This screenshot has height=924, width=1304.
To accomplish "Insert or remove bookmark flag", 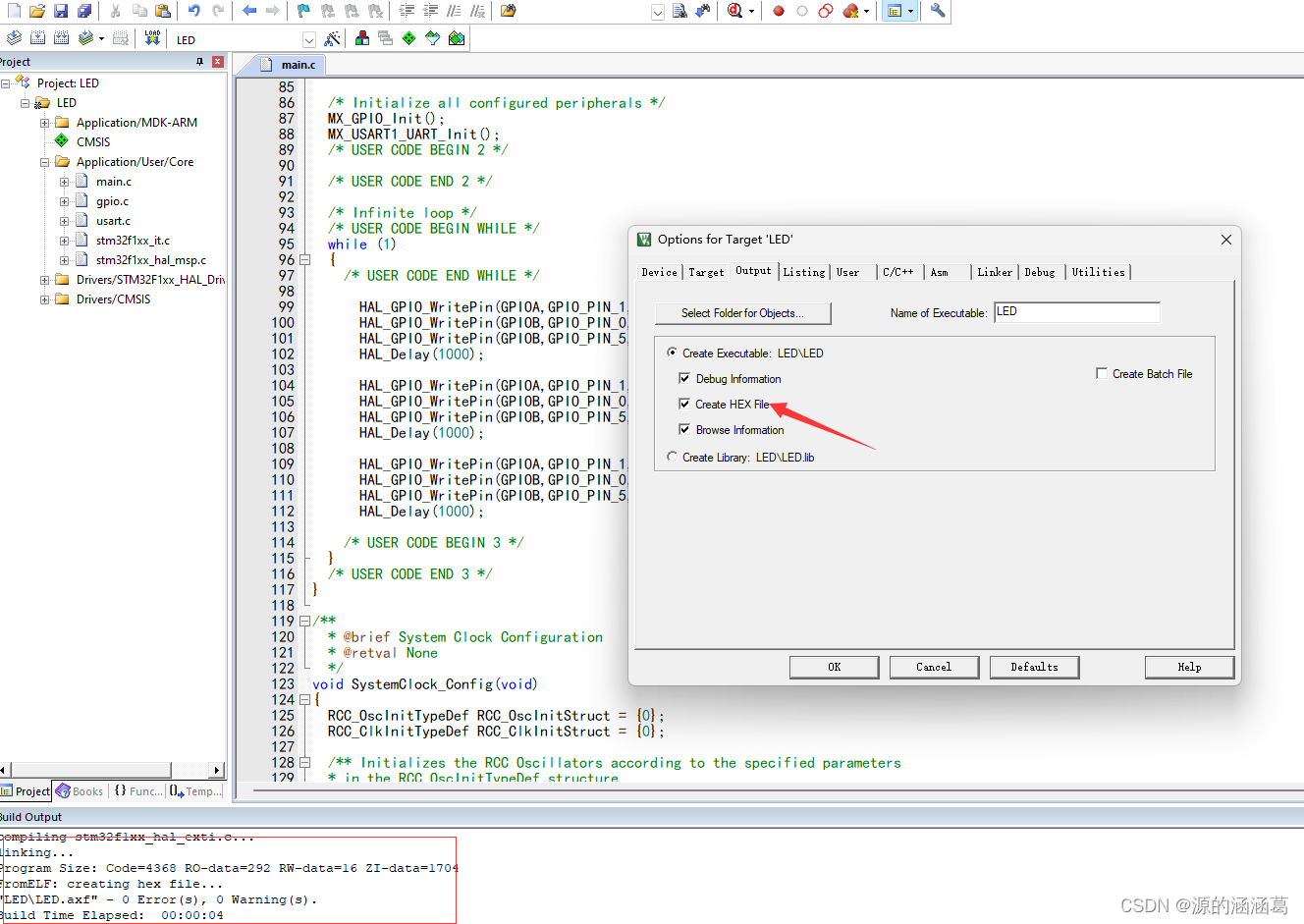I will click(303, 11).
